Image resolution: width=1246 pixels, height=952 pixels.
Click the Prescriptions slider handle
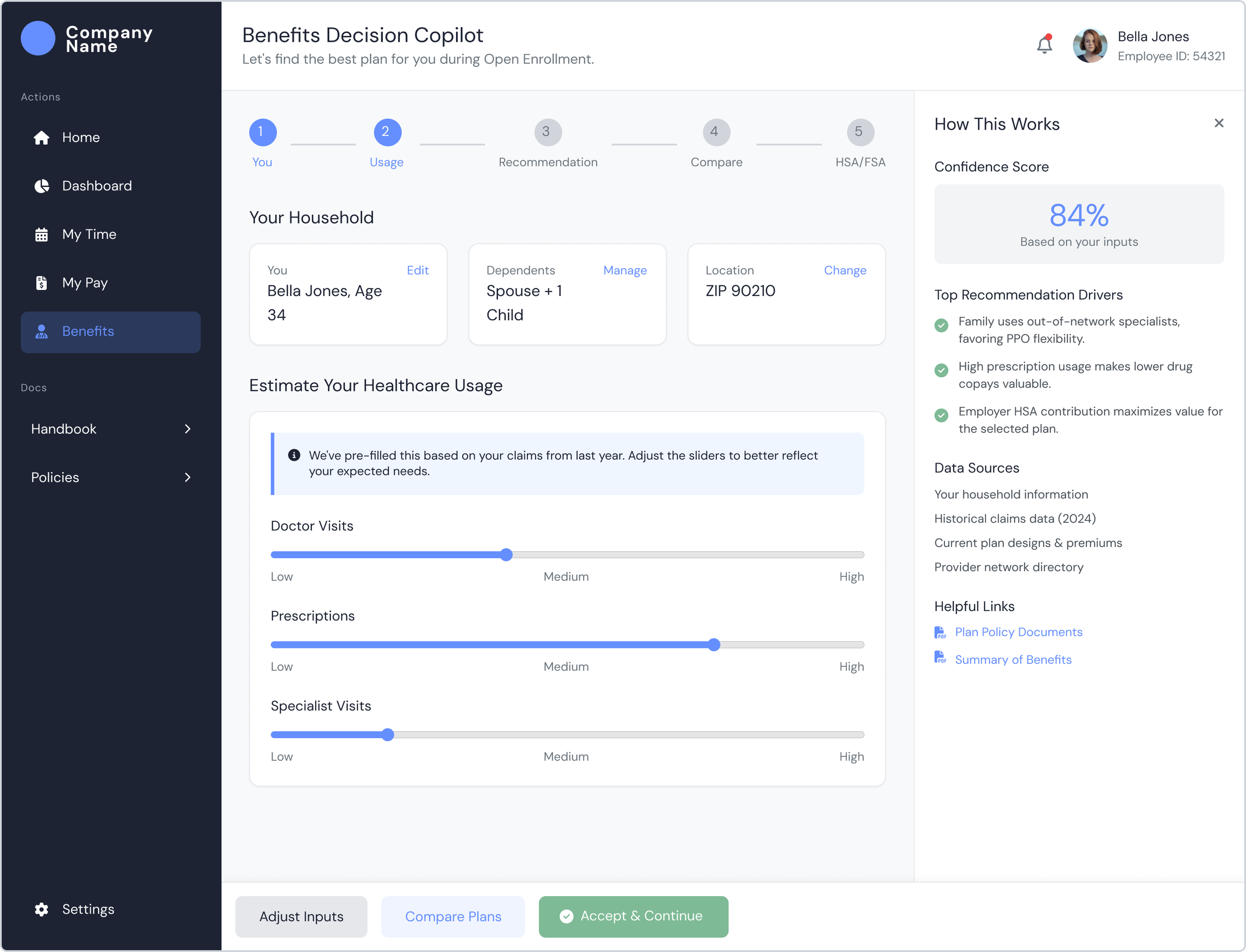pos(714,644)
